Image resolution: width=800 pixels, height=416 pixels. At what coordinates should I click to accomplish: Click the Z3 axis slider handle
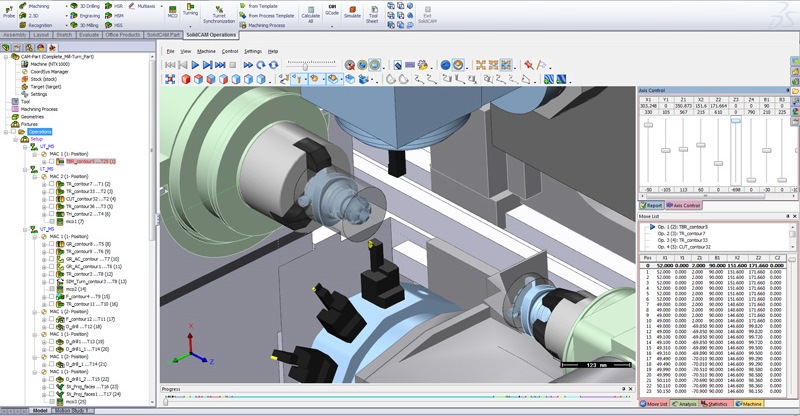click(735, 120)
